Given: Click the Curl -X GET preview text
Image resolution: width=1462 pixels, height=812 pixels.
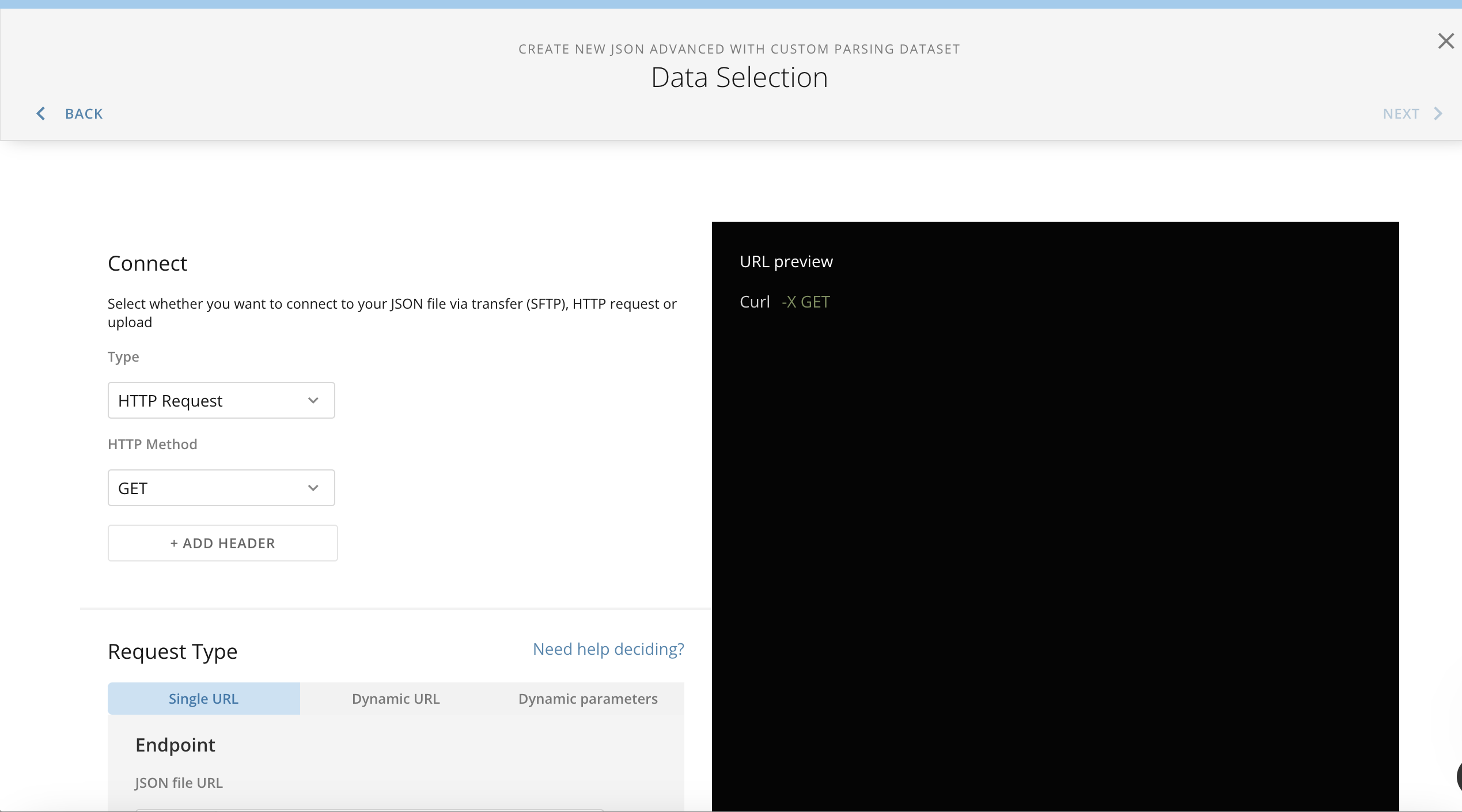Looking at the screenshot, I should click(x=785, y=302).
